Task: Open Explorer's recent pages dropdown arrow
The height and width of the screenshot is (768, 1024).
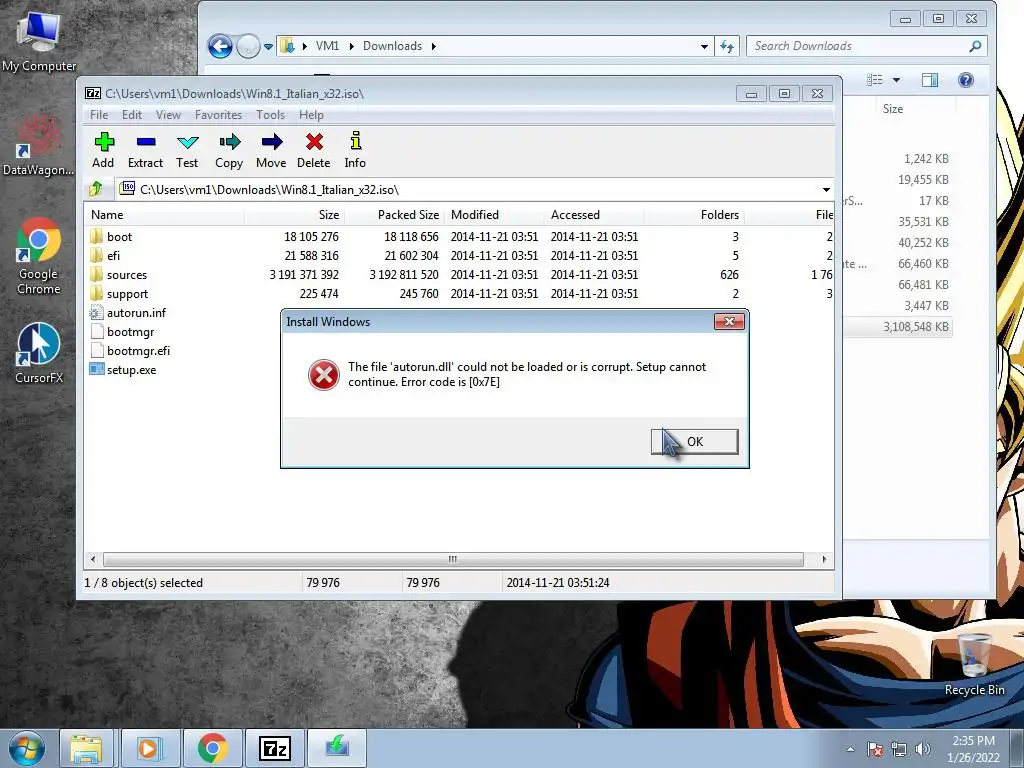Action: tap(268, 46)
